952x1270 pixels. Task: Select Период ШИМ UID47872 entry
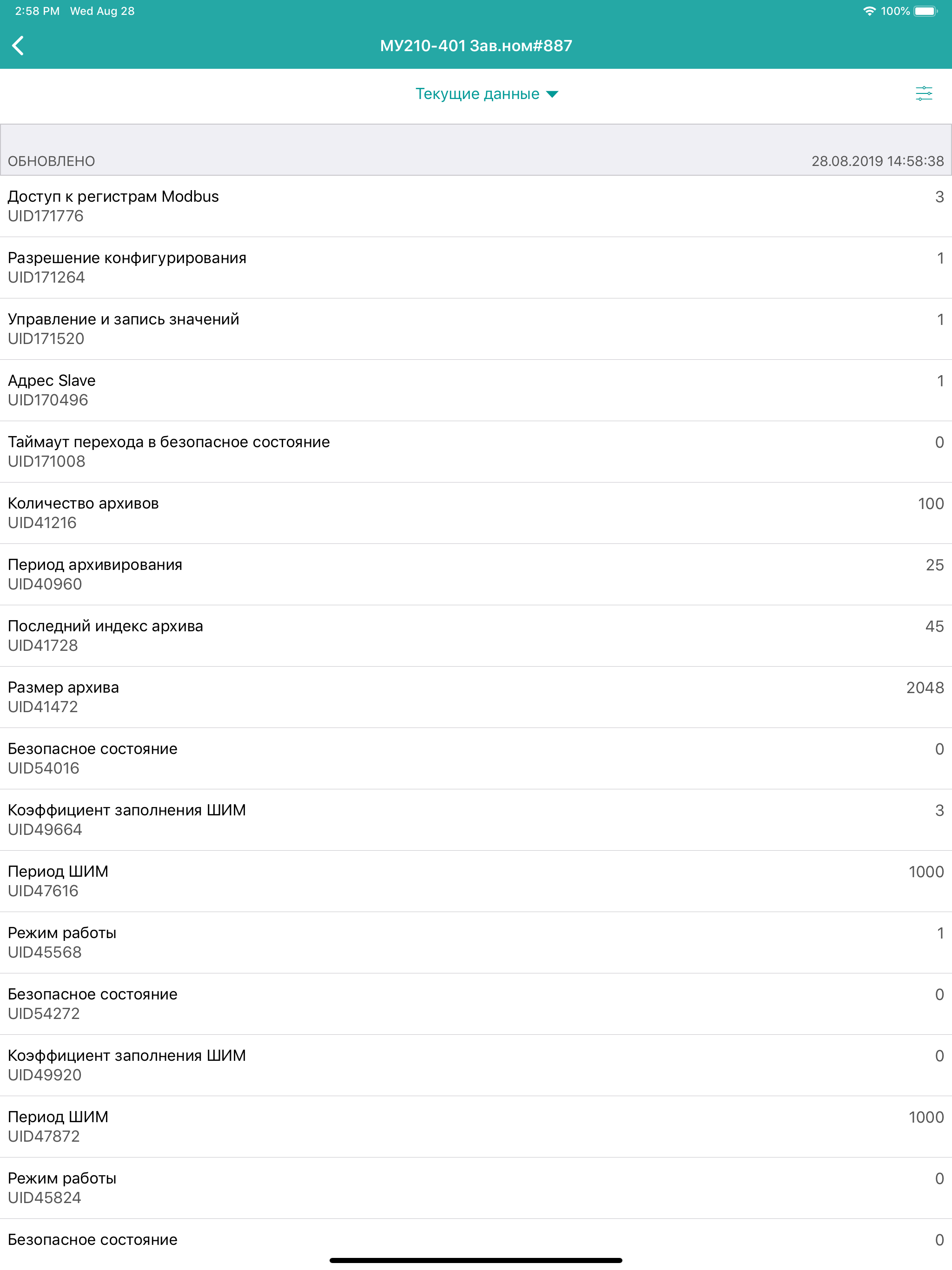pyautogui.click(x=476, y=1127)
